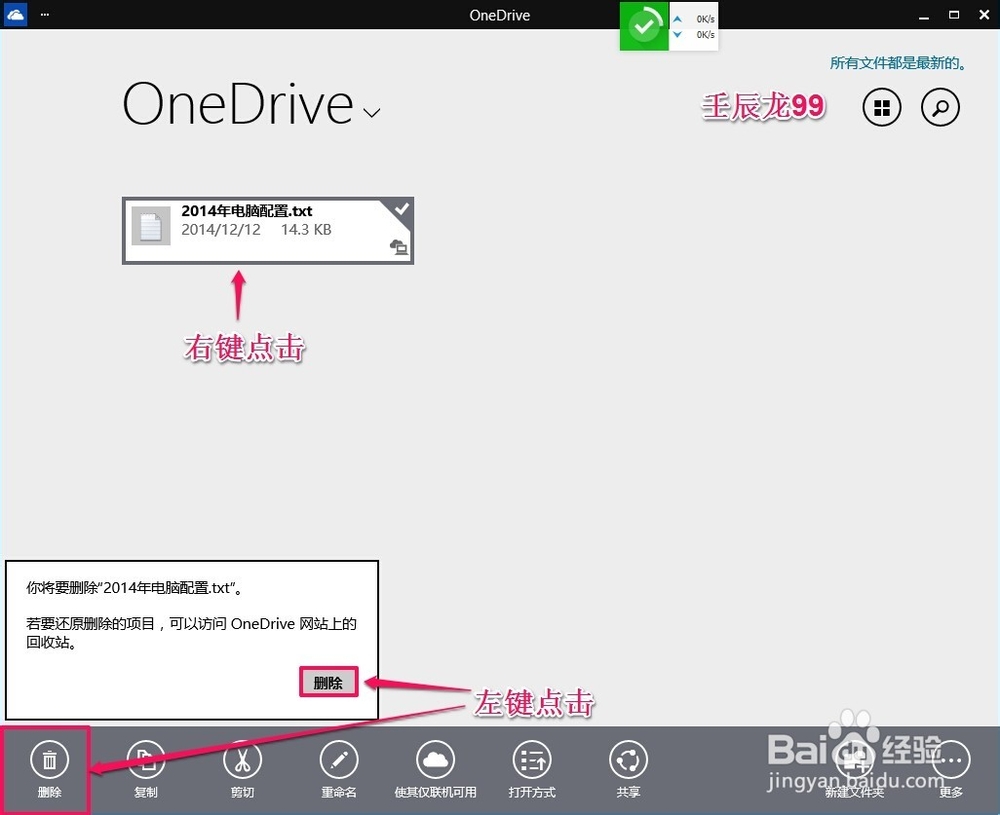
Task: Click the Share (共享) icon
Action: [628, 760]
